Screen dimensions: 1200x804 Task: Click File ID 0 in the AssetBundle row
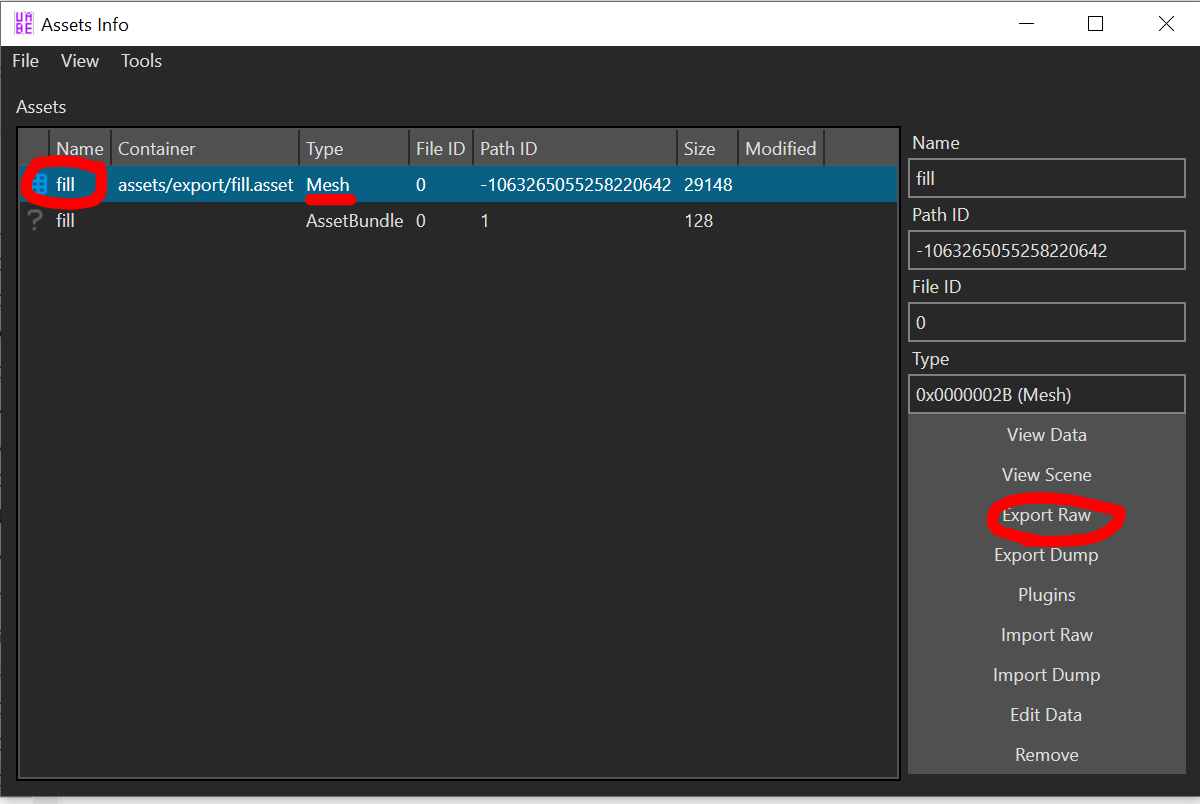click(421, 221)
